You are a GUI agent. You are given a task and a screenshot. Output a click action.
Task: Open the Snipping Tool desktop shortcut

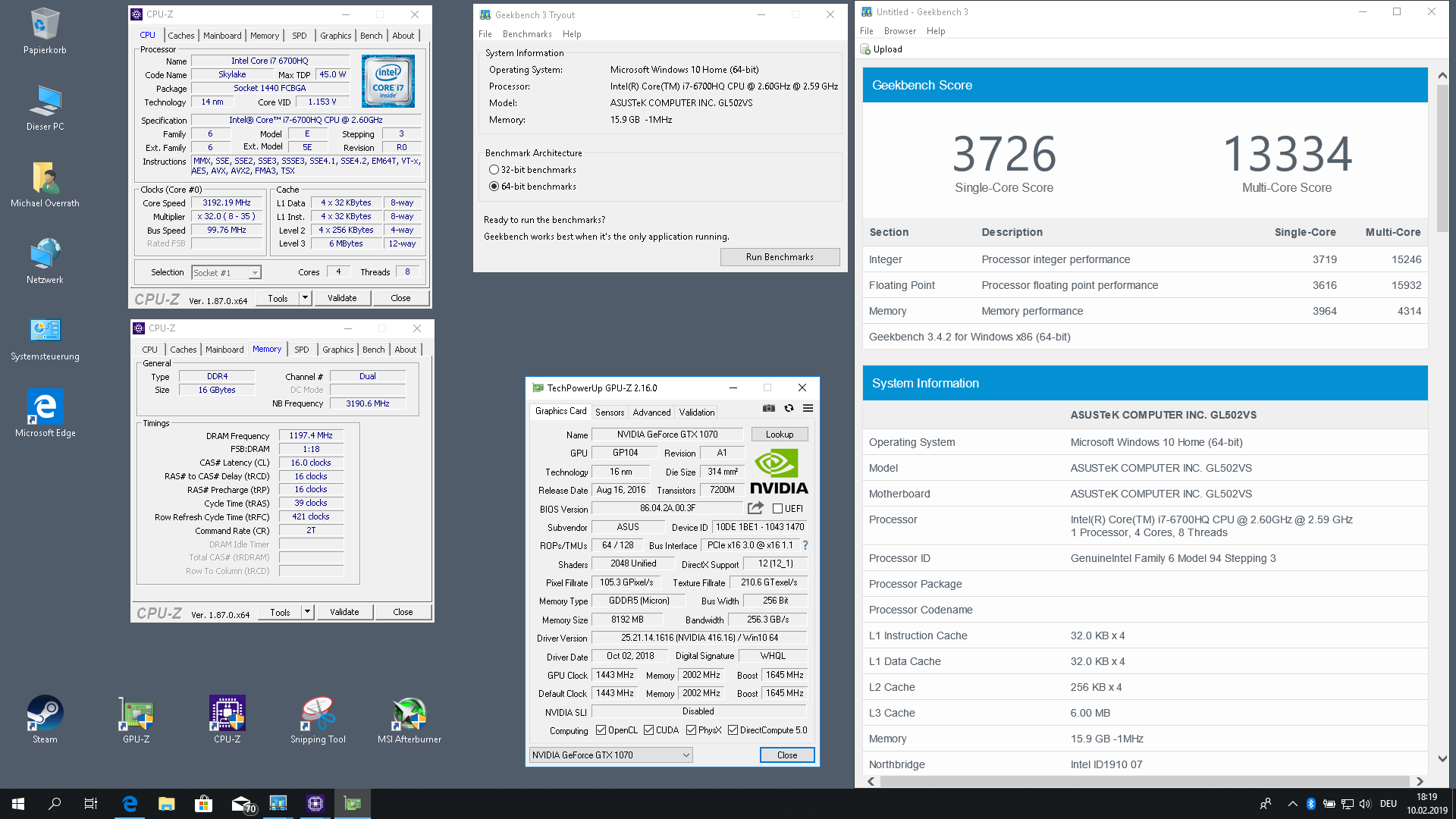coord(318,719)
